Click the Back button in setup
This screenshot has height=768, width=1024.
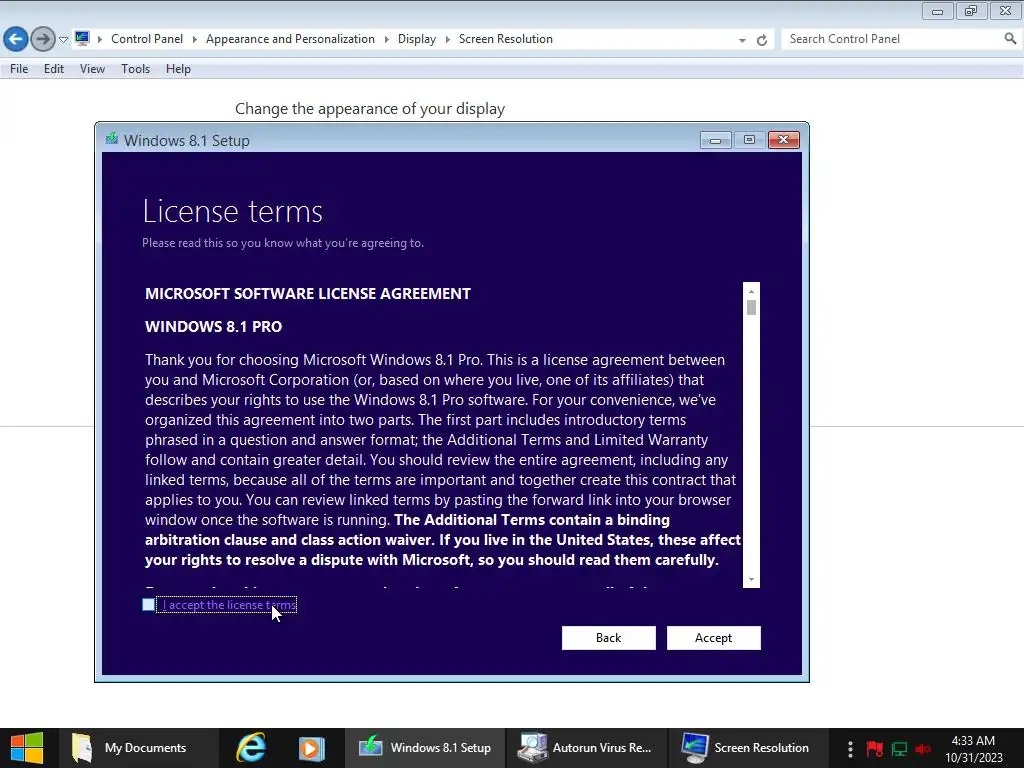609,638
